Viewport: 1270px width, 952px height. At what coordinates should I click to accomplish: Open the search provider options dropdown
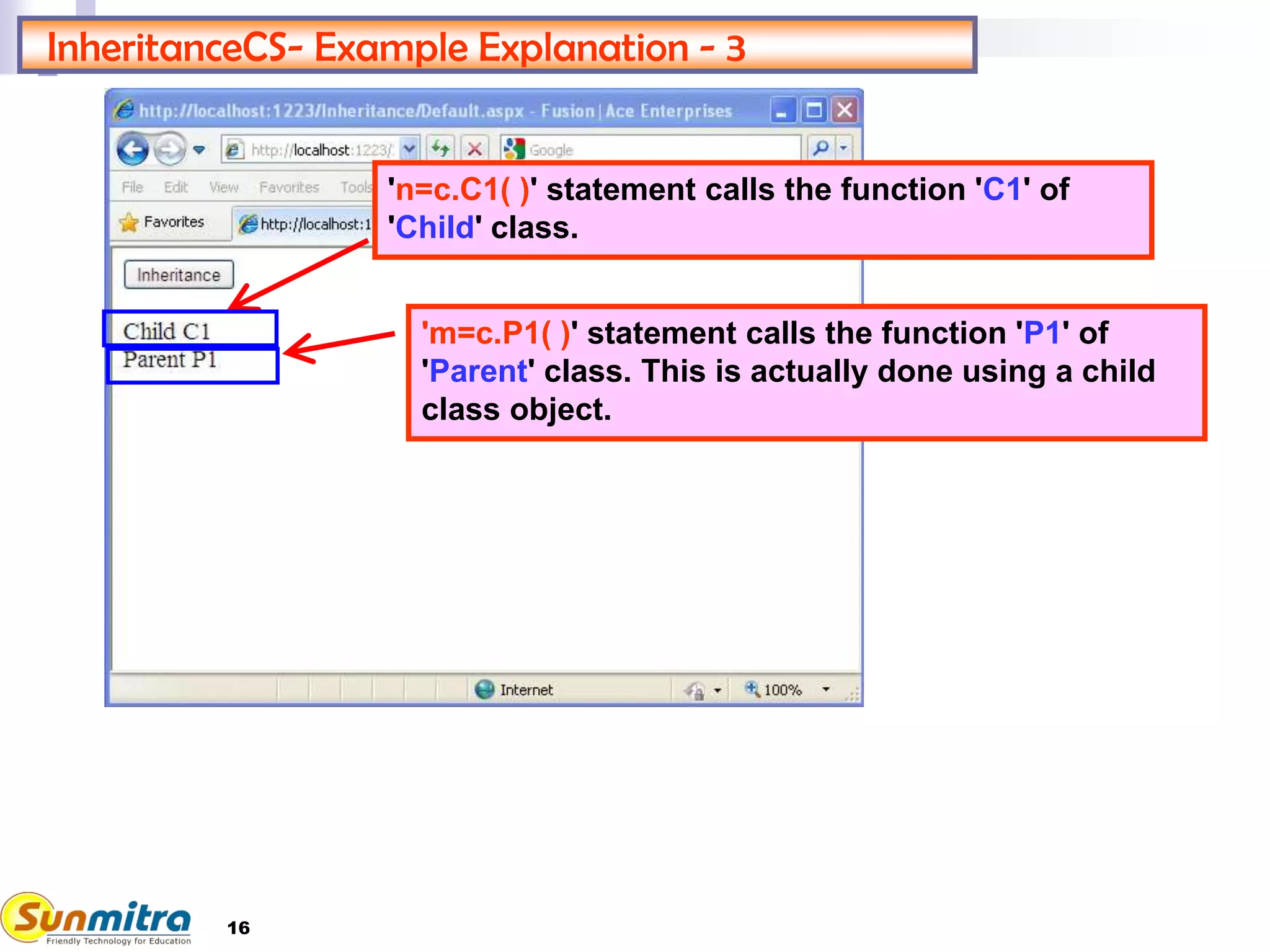[x=843, y=148]
